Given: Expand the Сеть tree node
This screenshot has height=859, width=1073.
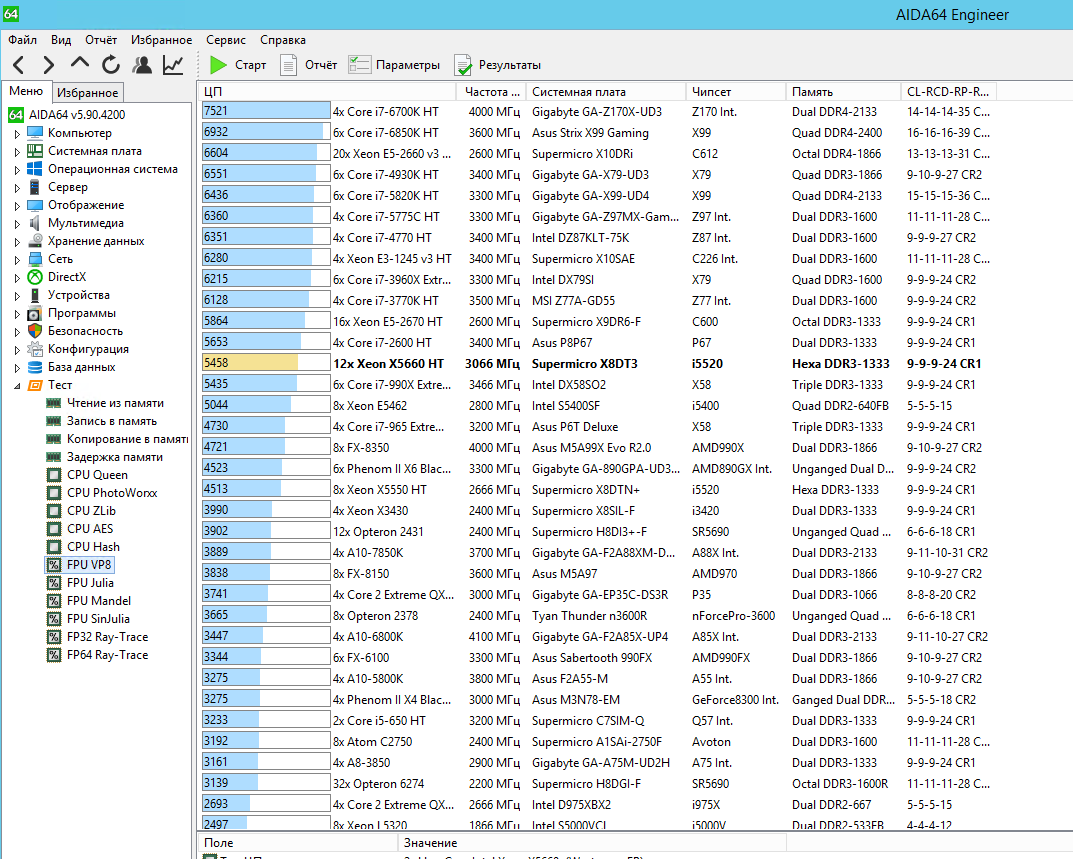Looking at the screenshot, I should coord(17,259).
